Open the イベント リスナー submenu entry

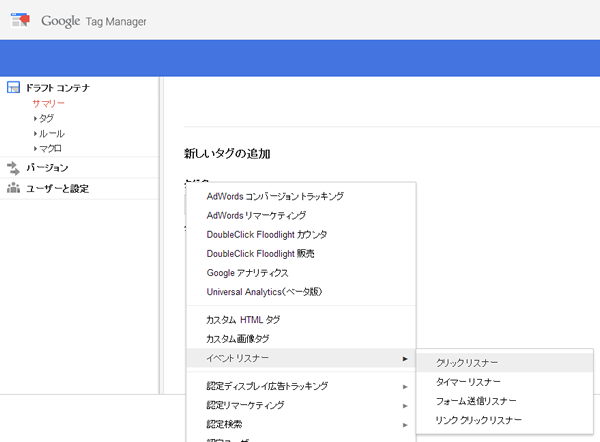pyautogui.click(x=301, y=358)
